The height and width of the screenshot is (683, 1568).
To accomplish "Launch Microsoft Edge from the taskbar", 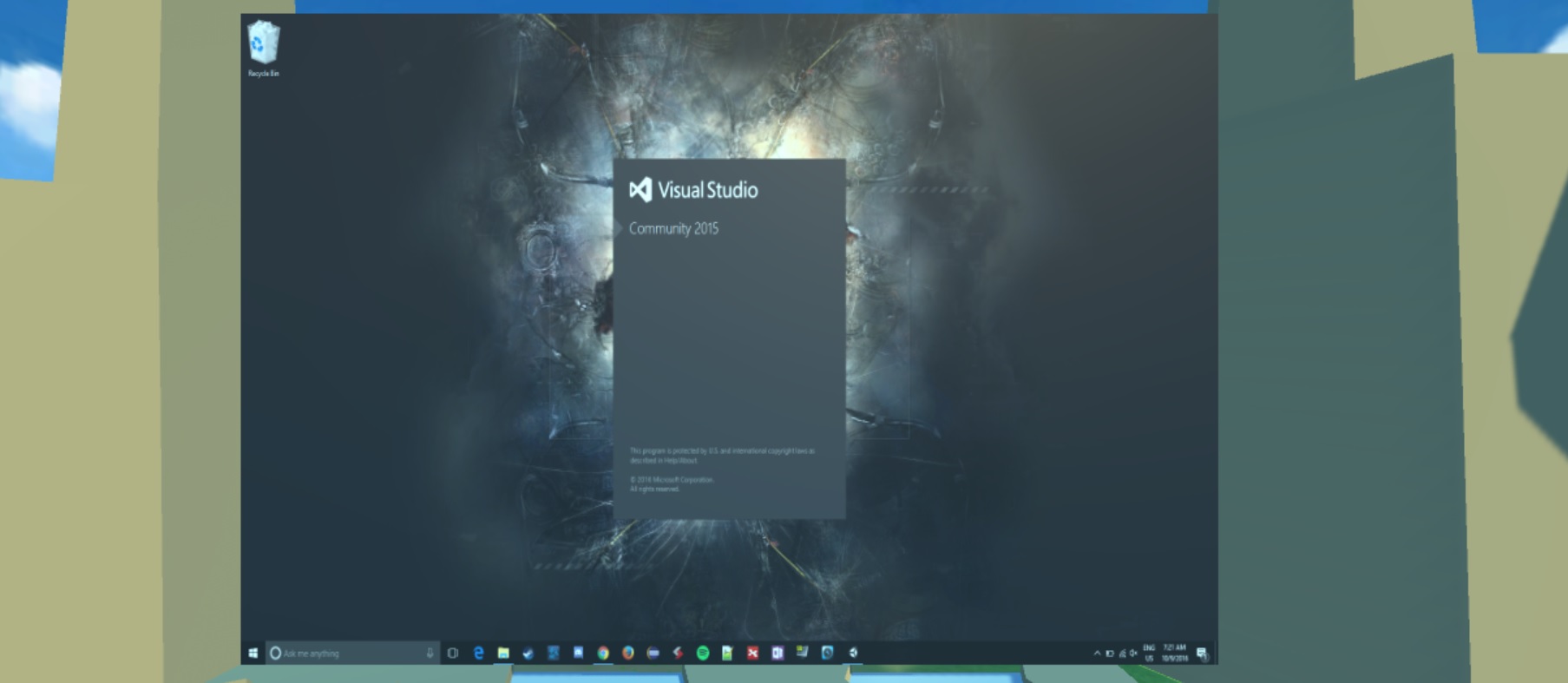I will click(477, 653).
